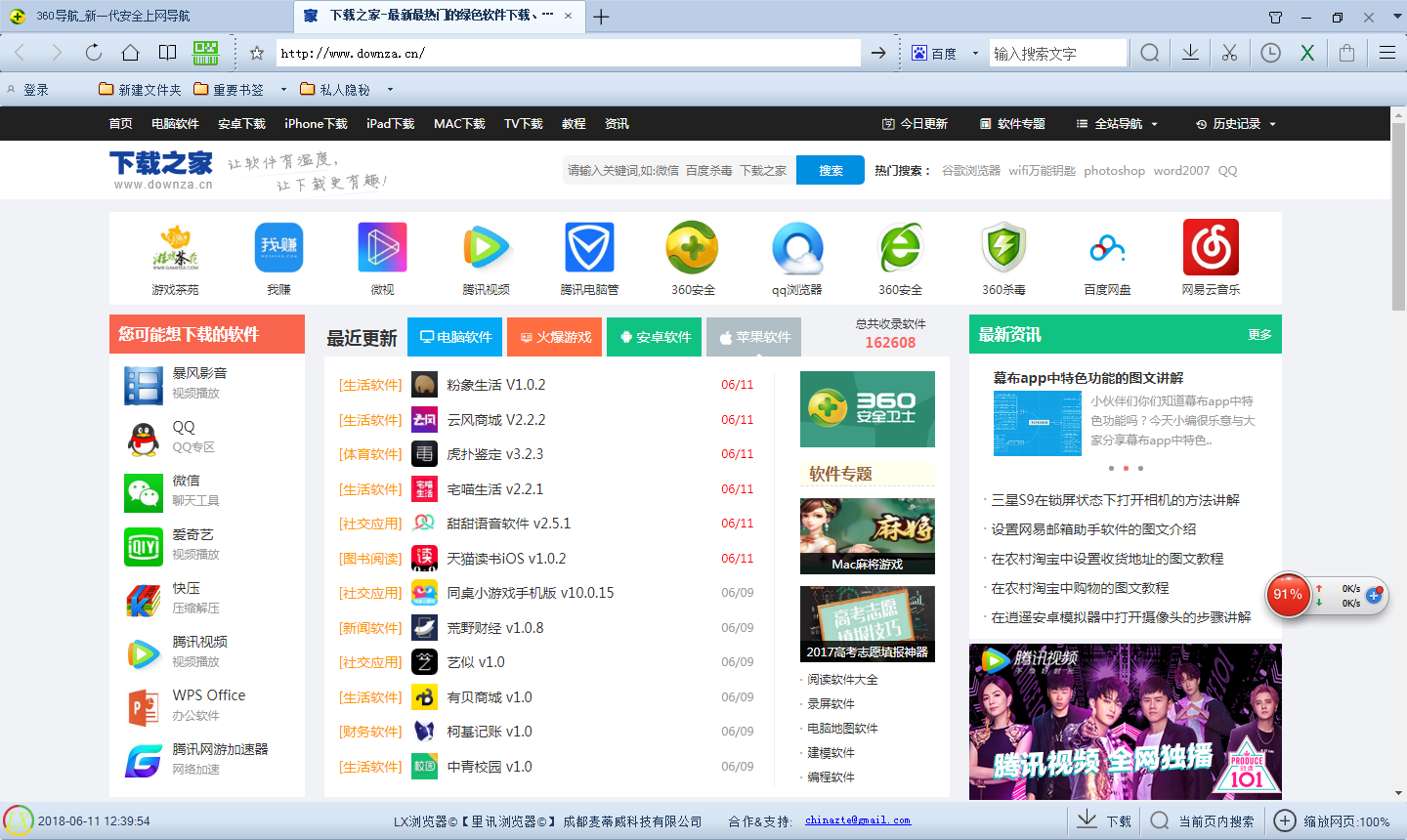Select the 火爆游戏 recent-updates tab

(554, 337)
